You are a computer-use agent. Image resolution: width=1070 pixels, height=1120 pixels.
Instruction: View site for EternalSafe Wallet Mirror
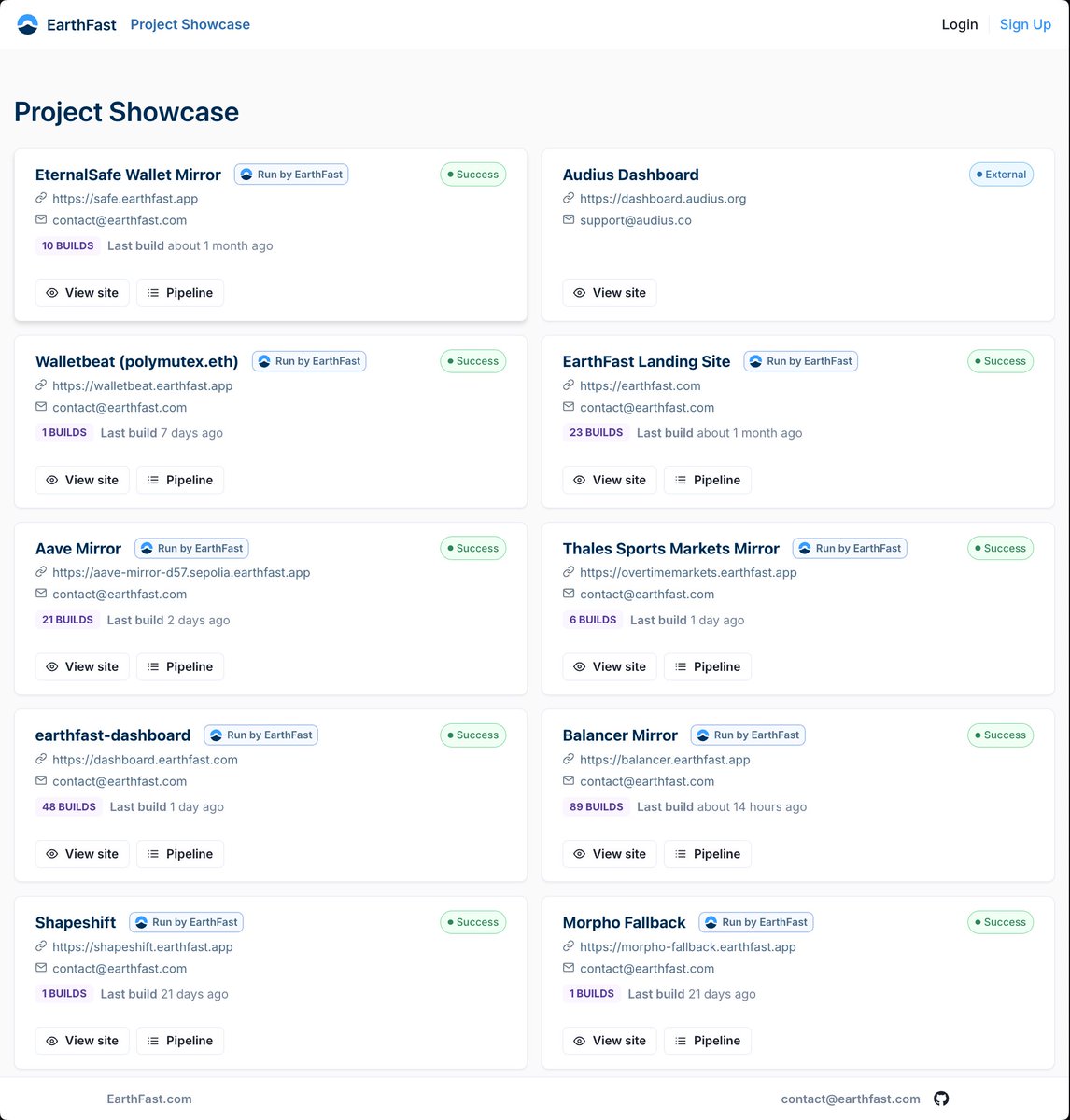82,293
